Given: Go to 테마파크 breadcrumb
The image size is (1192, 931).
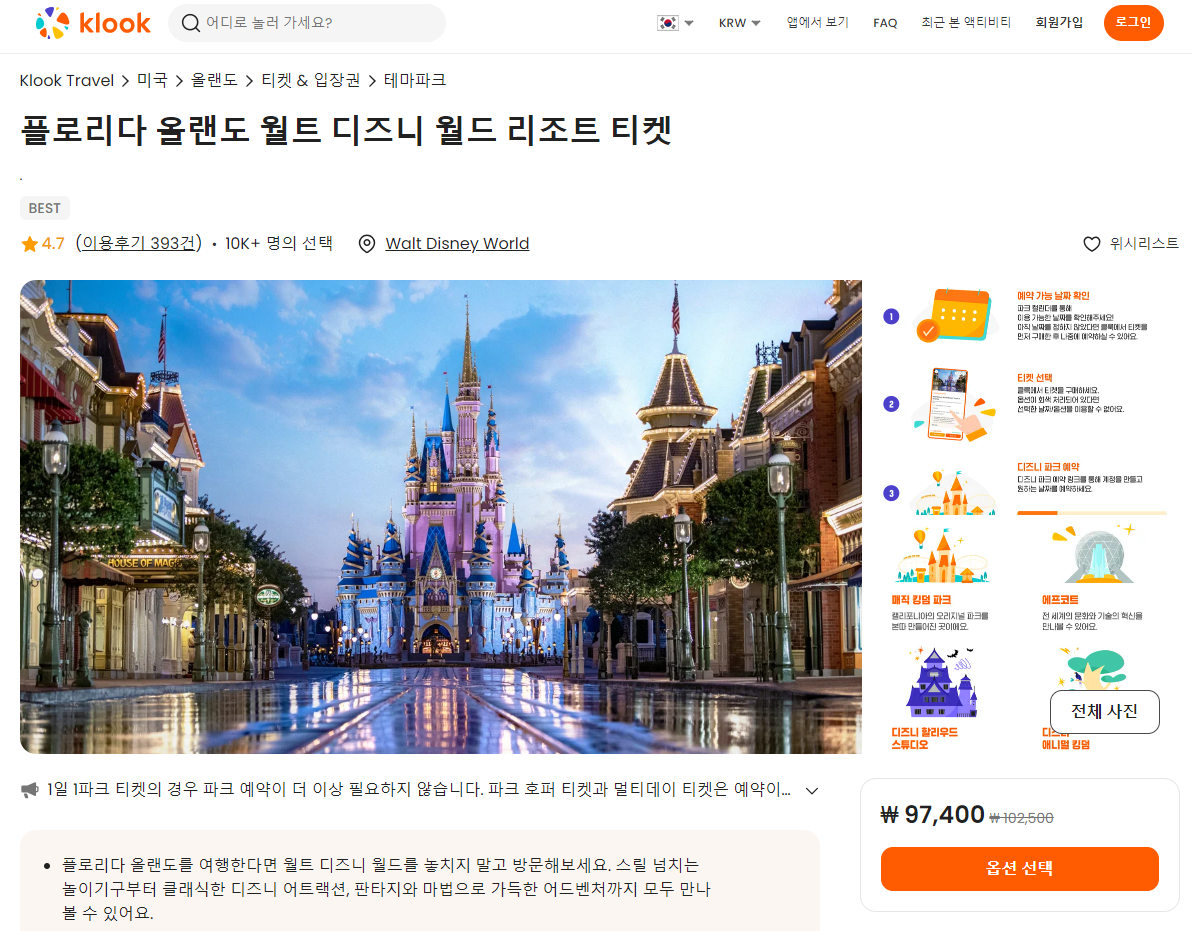Looking at the screenshot, I should coord(414,81).
